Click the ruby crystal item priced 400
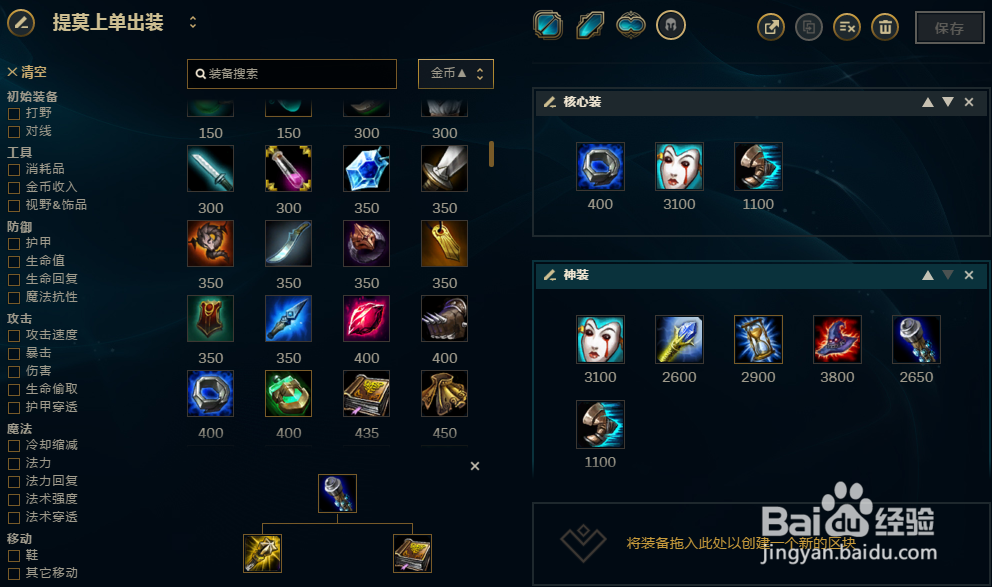Viewport: 992px width, 587px height. [366, 318]
